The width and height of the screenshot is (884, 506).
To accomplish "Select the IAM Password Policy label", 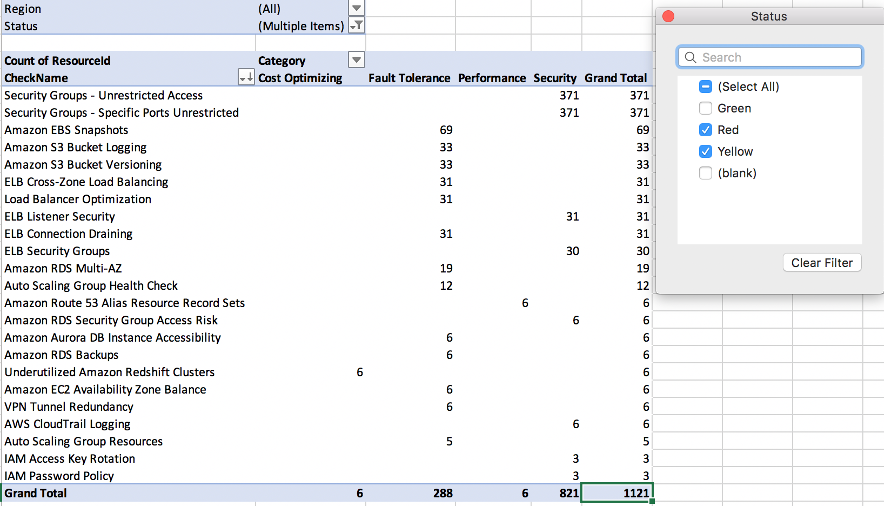I will click(x=59, y=476).
